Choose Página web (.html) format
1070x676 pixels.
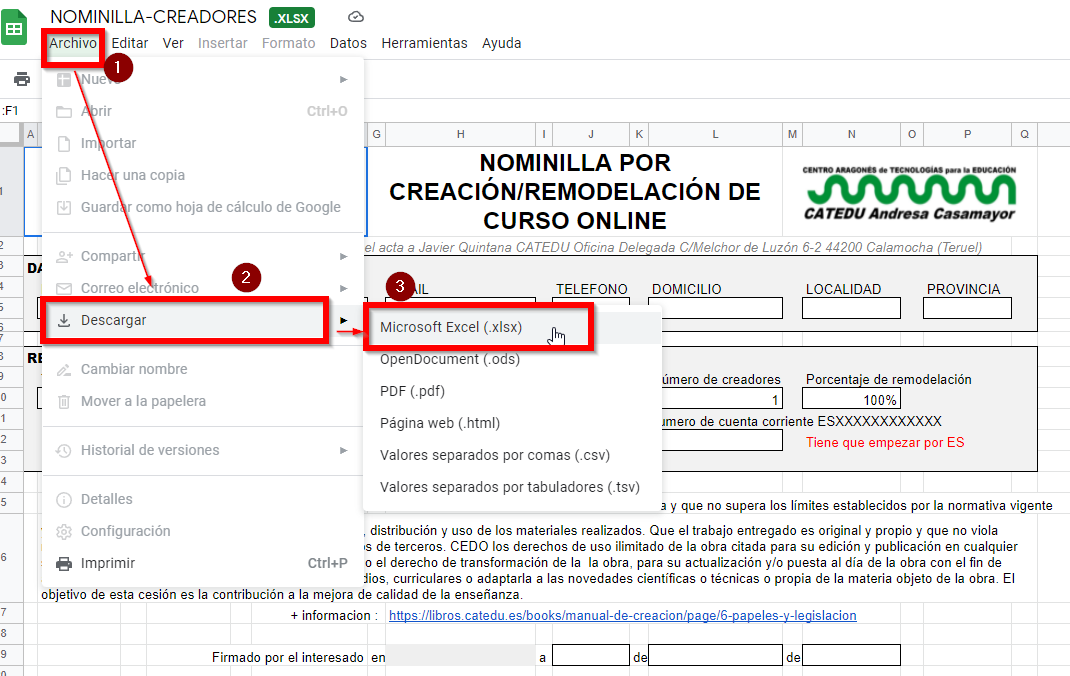point(512,424)
